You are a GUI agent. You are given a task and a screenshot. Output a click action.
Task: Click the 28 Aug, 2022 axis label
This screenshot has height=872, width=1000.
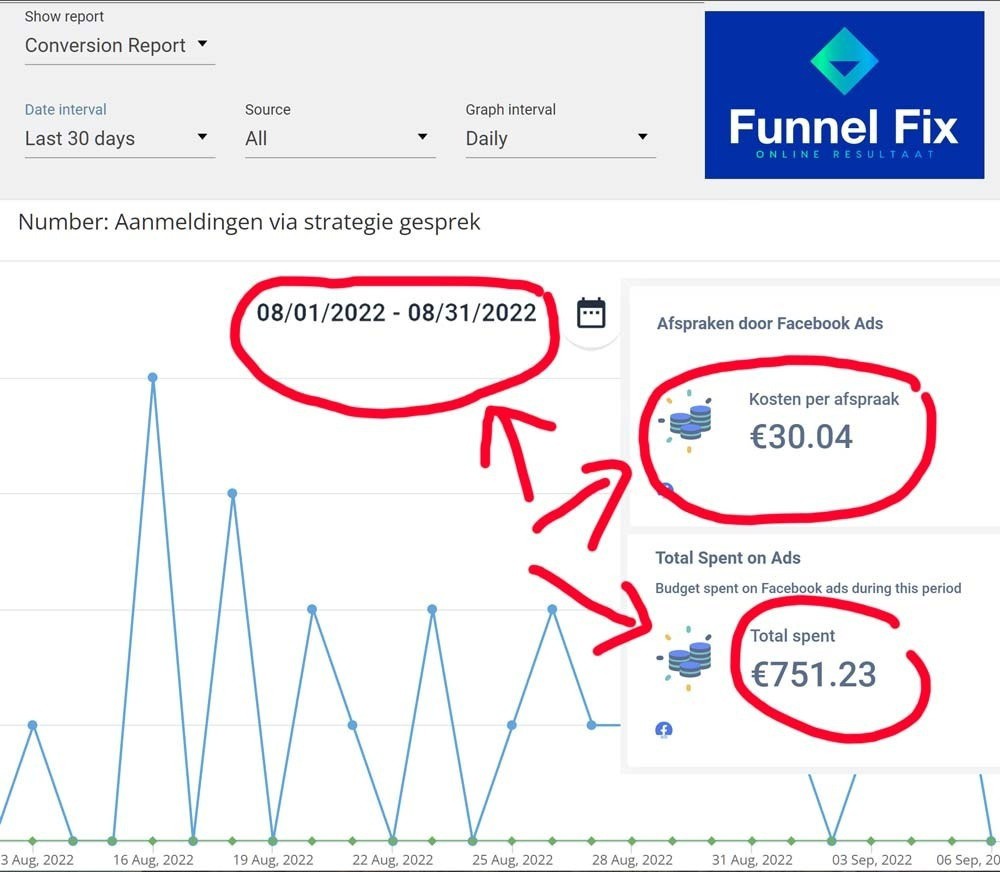coord(632,860)
